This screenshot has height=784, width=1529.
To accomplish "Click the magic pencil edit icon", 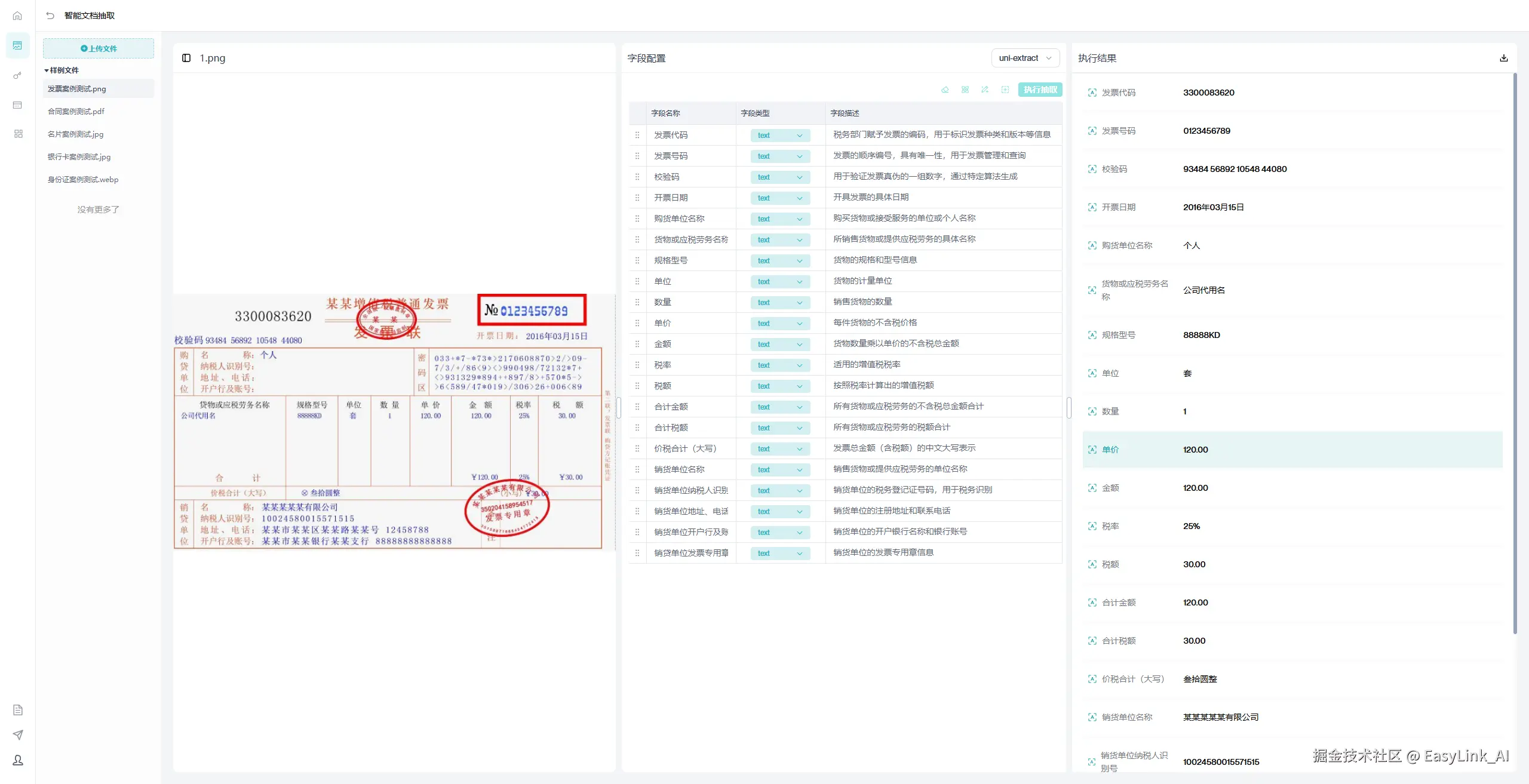I will click(x=985, y=90).
